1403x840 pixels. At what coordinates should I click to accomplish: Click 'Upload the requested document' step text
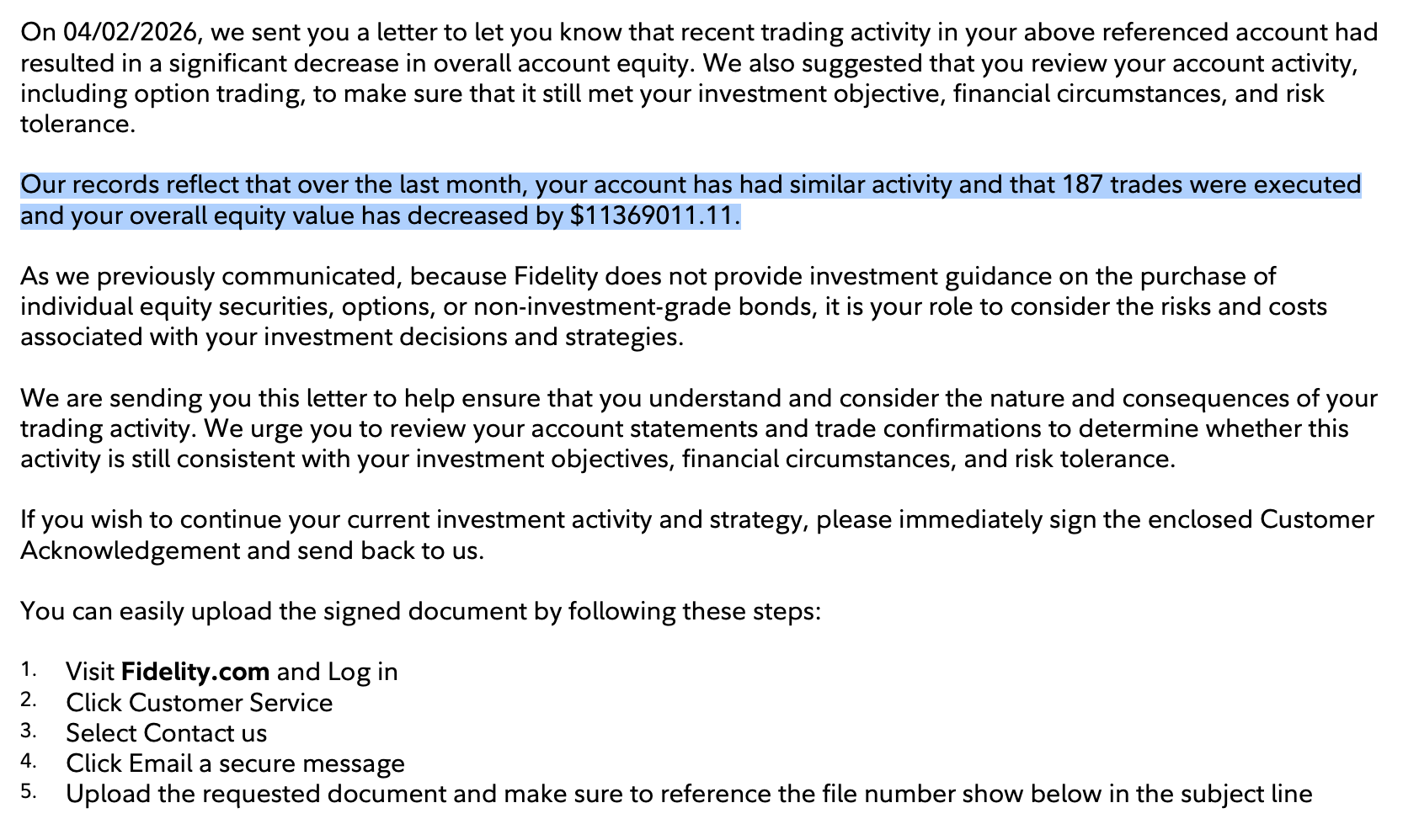click(x=256, y=794)
